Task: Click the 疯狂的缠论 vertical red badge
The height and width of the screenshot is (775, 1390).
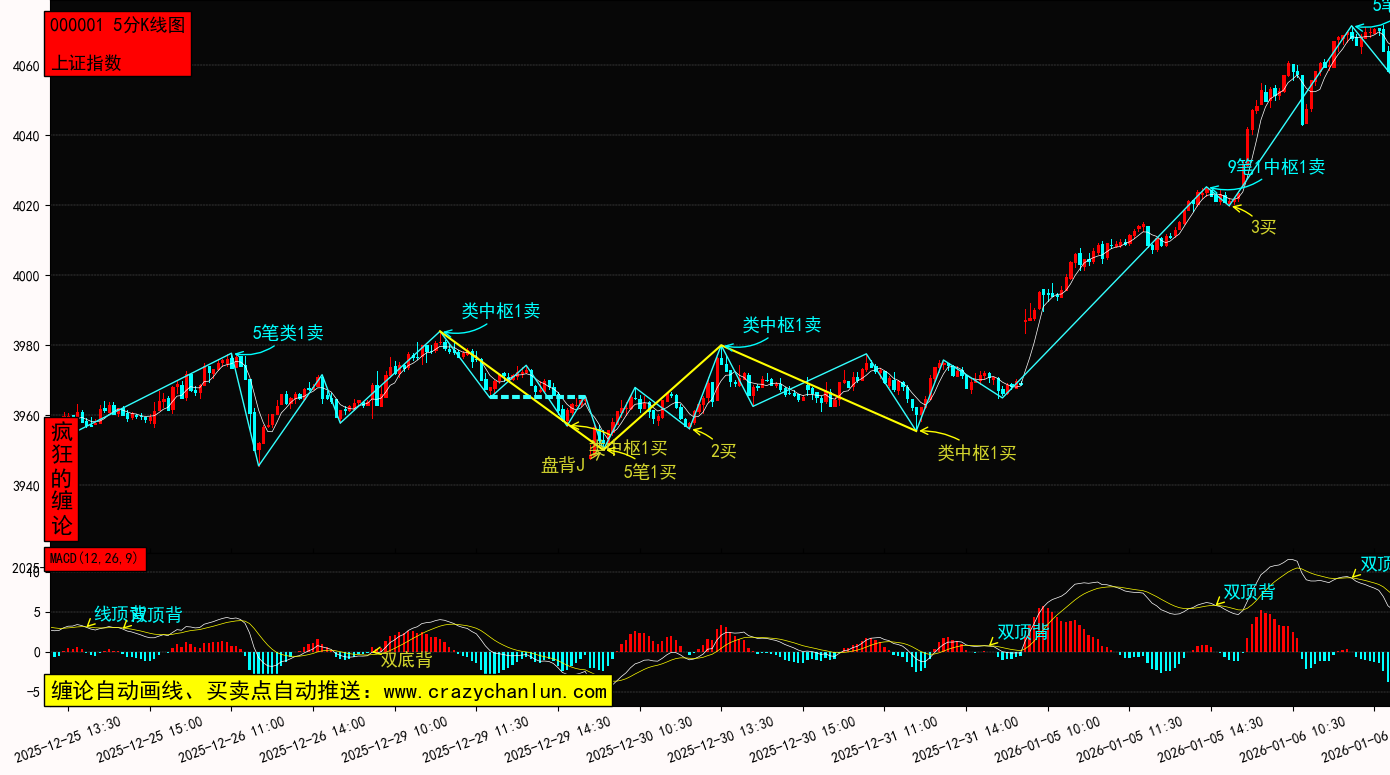Action: coord(62,479)
